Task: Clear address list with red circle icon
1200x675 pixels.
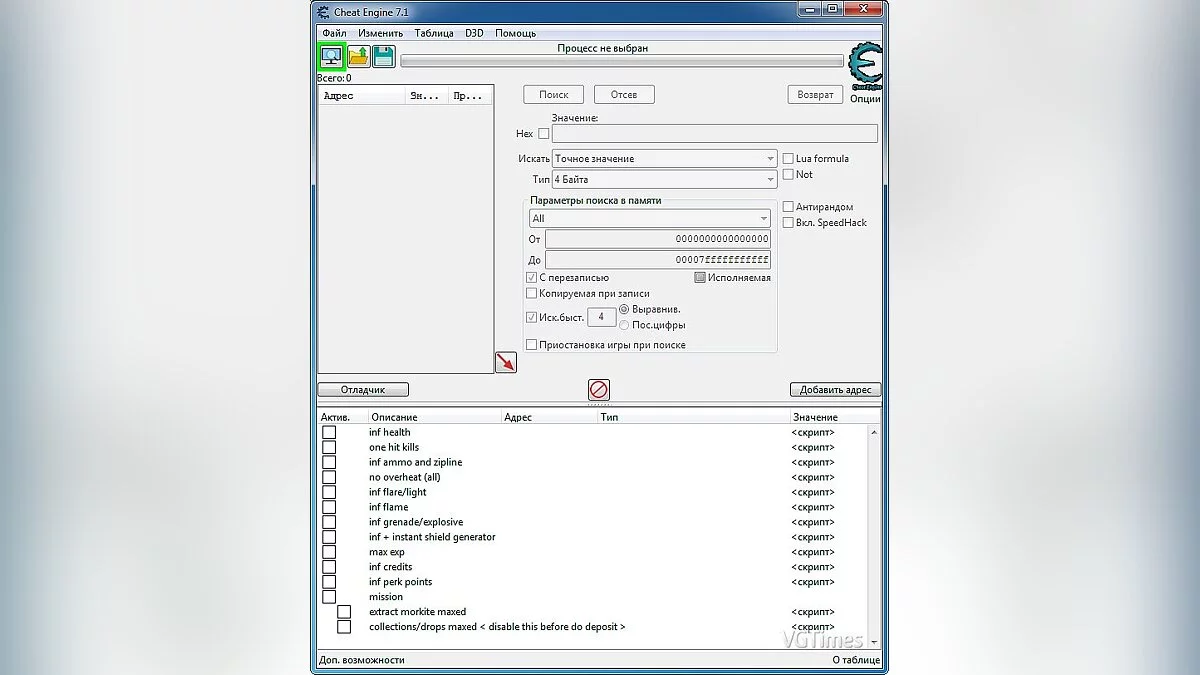Action: point(599,390)
